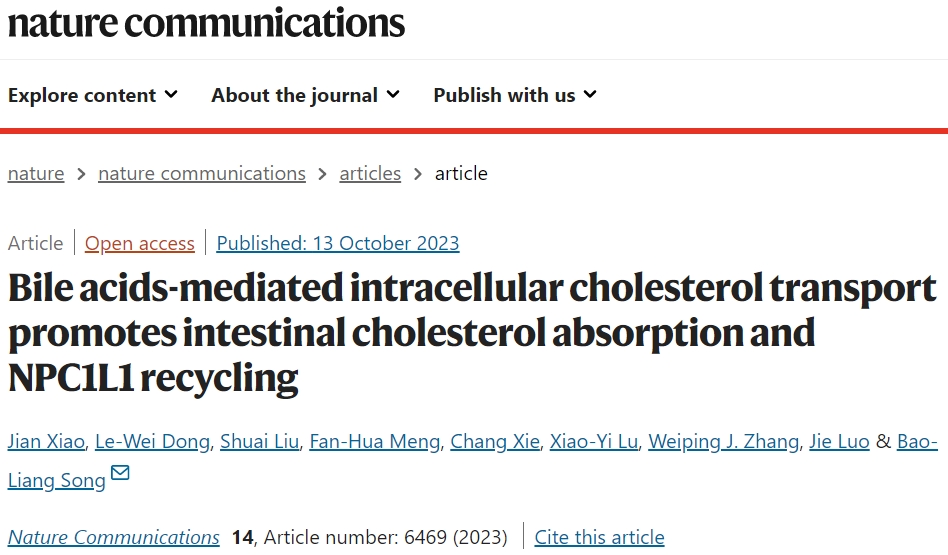Open author Shuai Liu's profile
The image size is (948, 555).
pos(259,441)
